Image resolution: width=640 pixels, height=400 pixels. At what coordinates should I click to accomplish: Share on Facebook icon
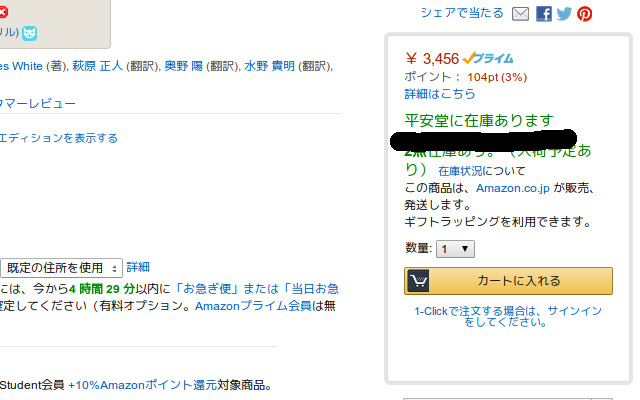click(x=544, y=14)
